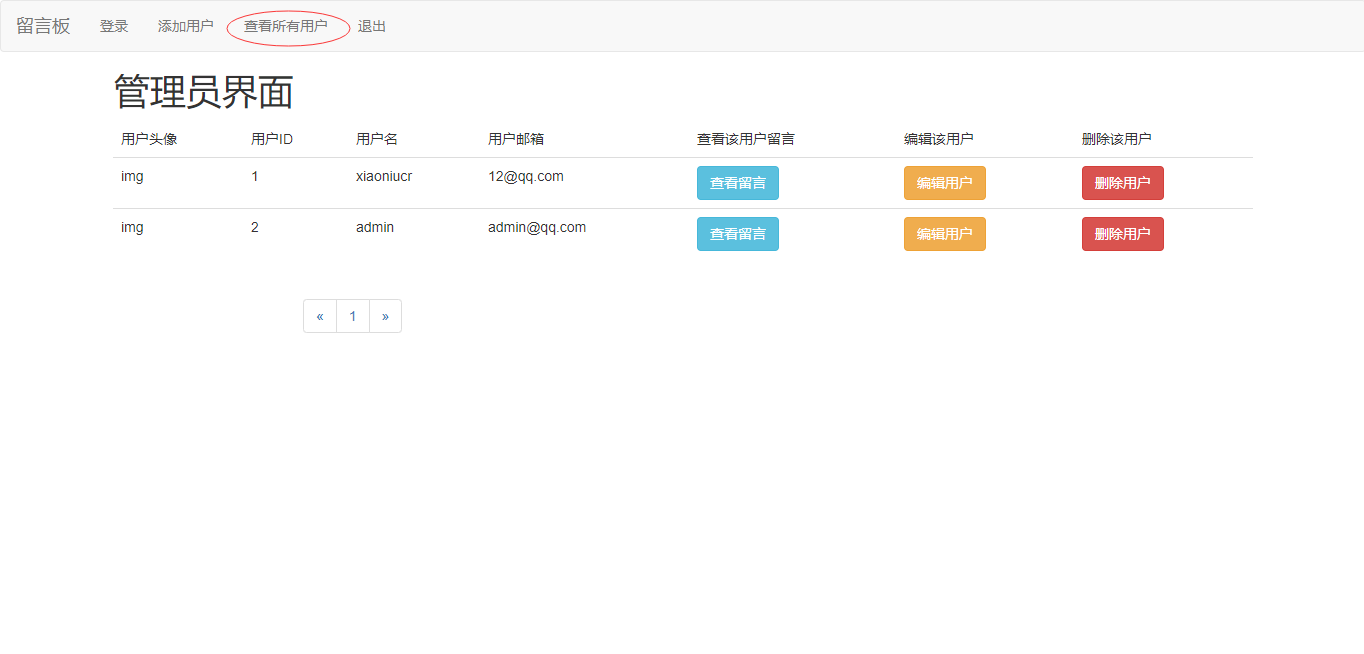Click the 删除该用户 column header
Image resolution: width=1364 pixels, height=654 pixels.
coord(1117,139)
